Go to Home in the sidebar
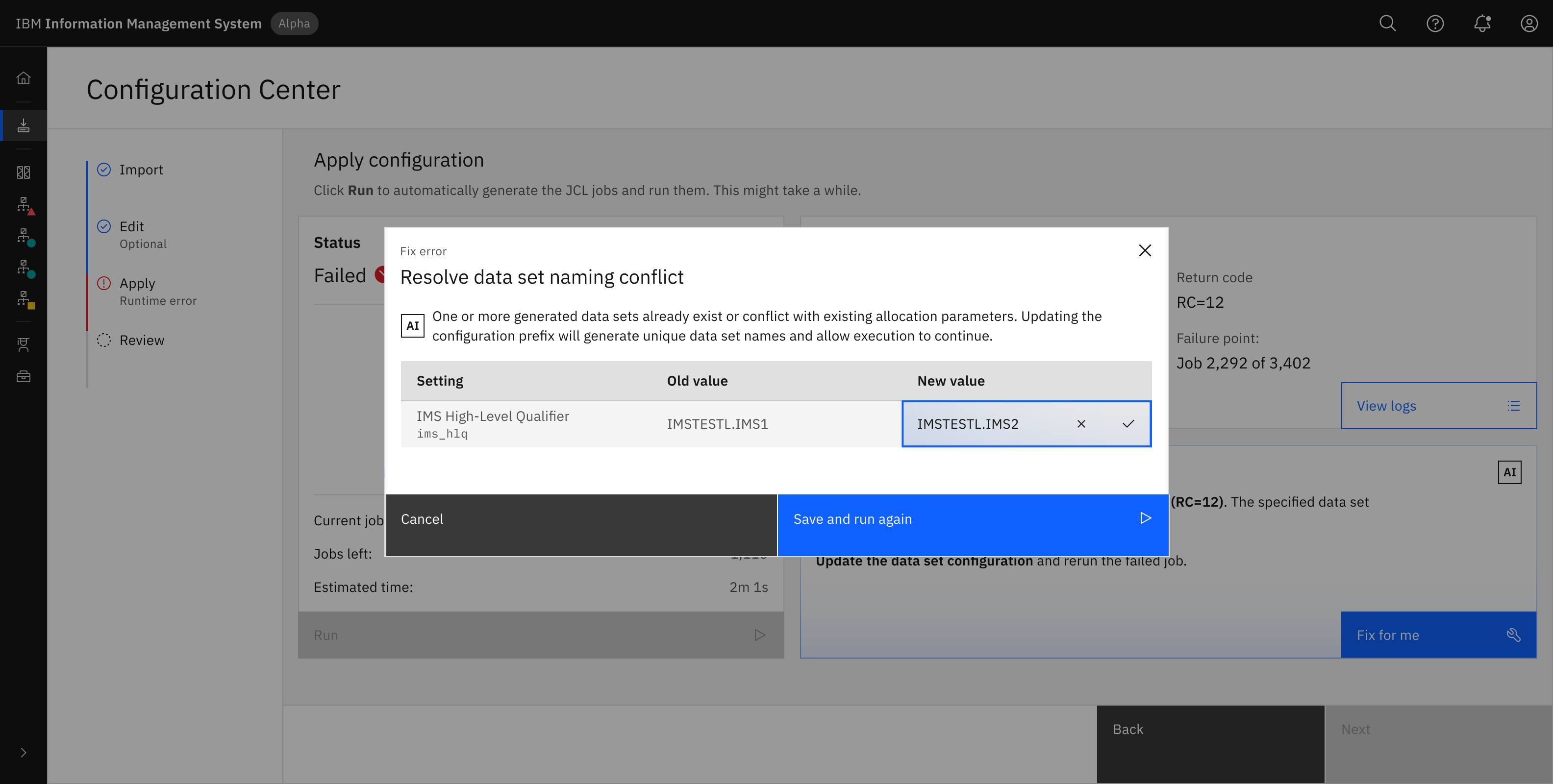Image resolution: width=1553 pixels, height=784 pixels. [x=24, y=78]
